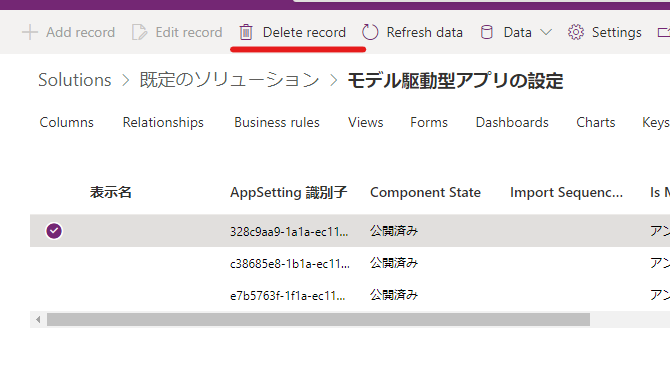Sort by the 表示名 column header
The image size is (670, 374).
click(x=111, y=192)
